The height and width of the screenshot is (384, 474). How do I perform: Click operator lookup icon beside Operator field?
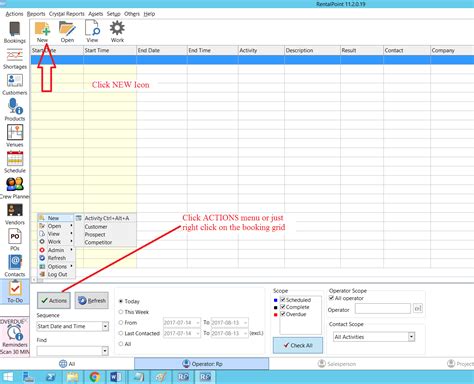point(418,308)
